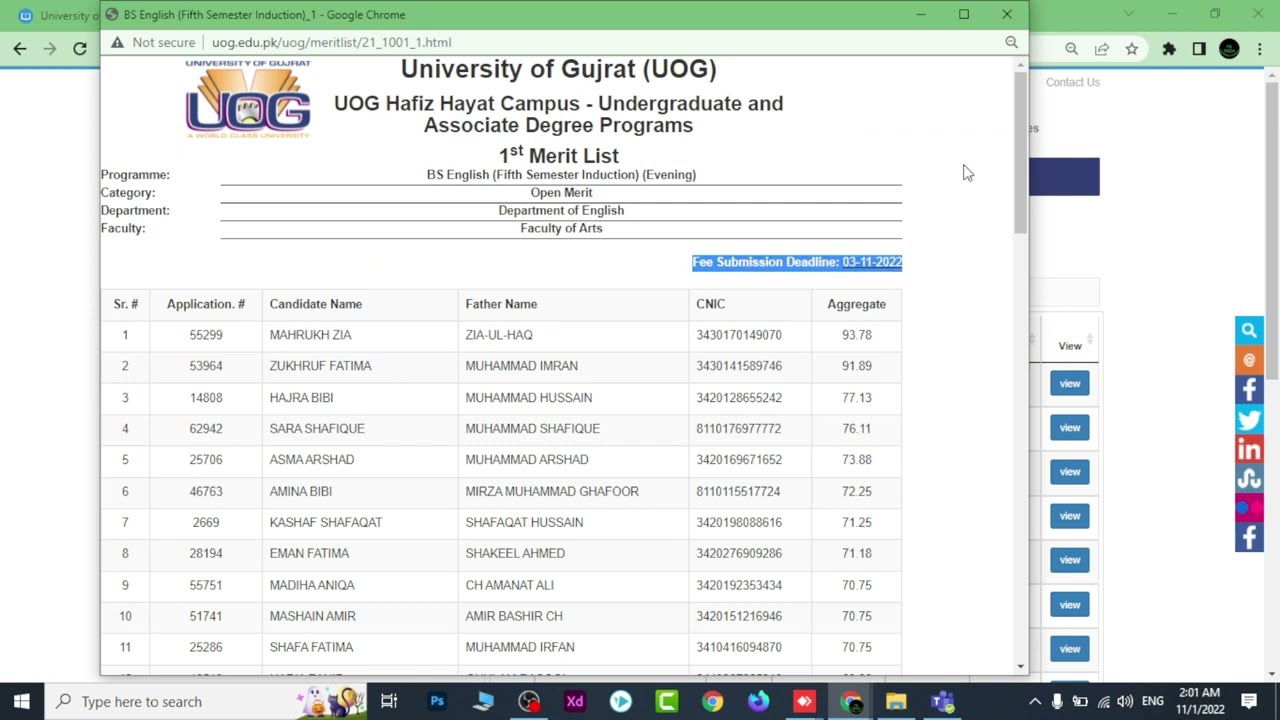
Task: Click the highlighted Fee Submission Deadline text
Action: [x=797, y=262]
